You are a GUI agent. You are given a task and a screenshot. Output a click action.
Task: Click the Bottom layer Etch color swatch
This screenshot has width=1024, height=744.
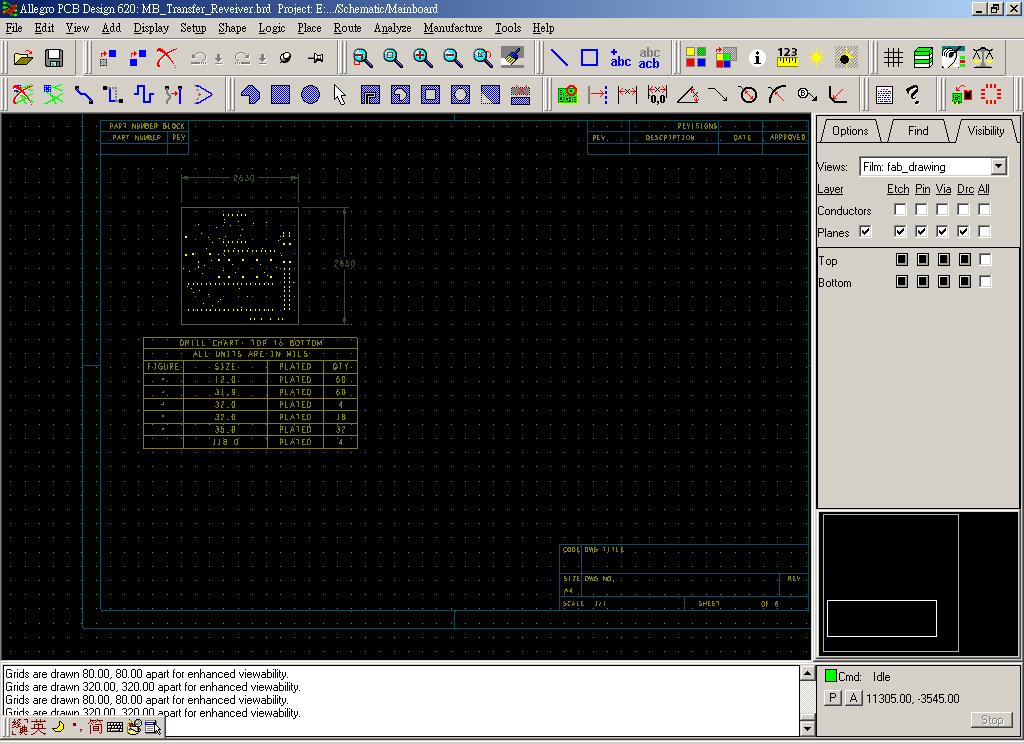tap(901, 282)
